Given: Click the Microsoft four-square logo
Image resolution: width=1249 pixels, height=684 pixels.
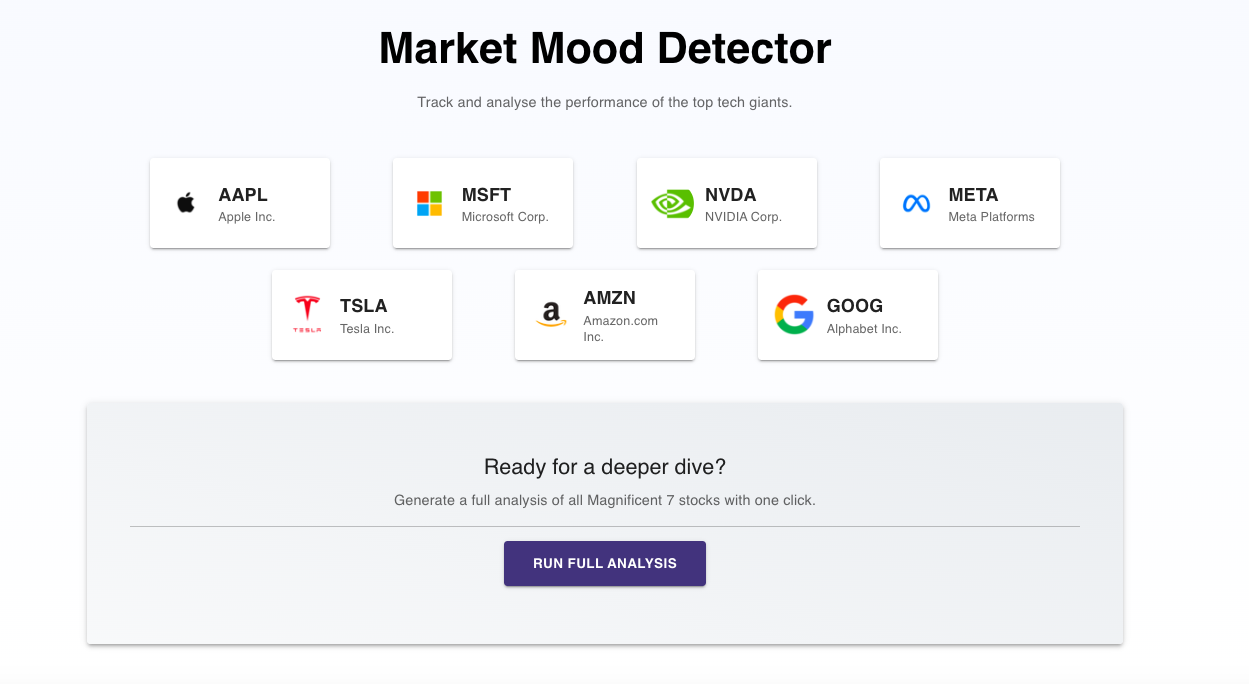Looking at the screenshot, I should pos(429,204).
